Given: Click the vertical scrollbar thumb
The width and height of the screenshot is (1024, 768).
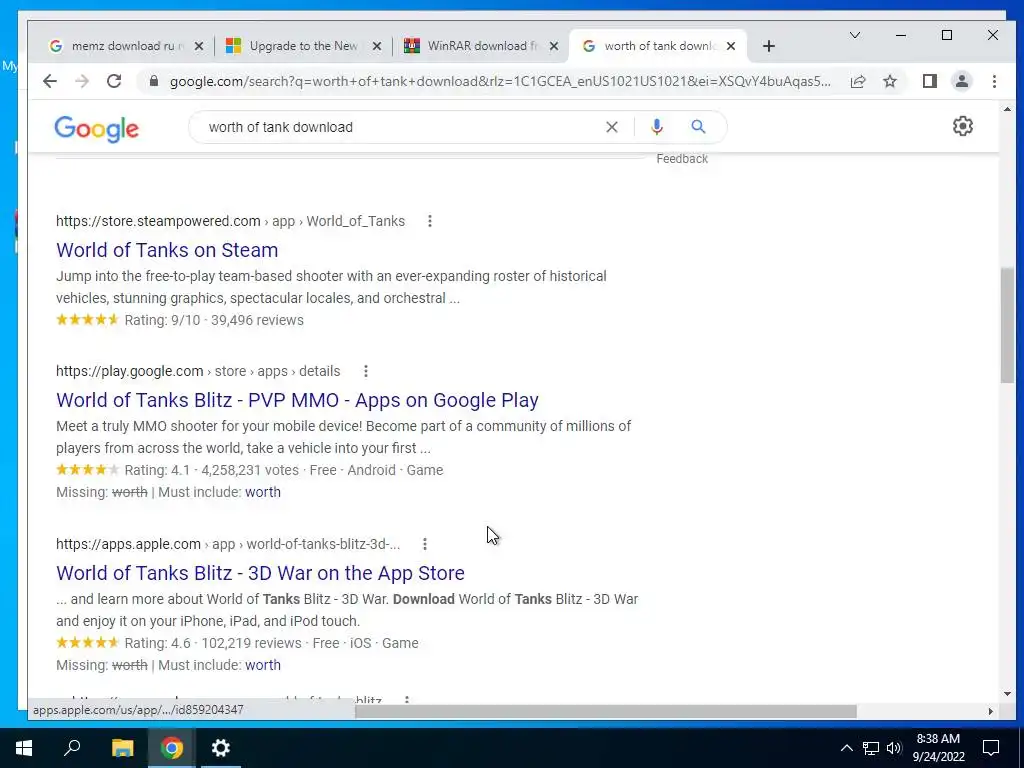Looking at the screenshot, I should (1007, 325).
